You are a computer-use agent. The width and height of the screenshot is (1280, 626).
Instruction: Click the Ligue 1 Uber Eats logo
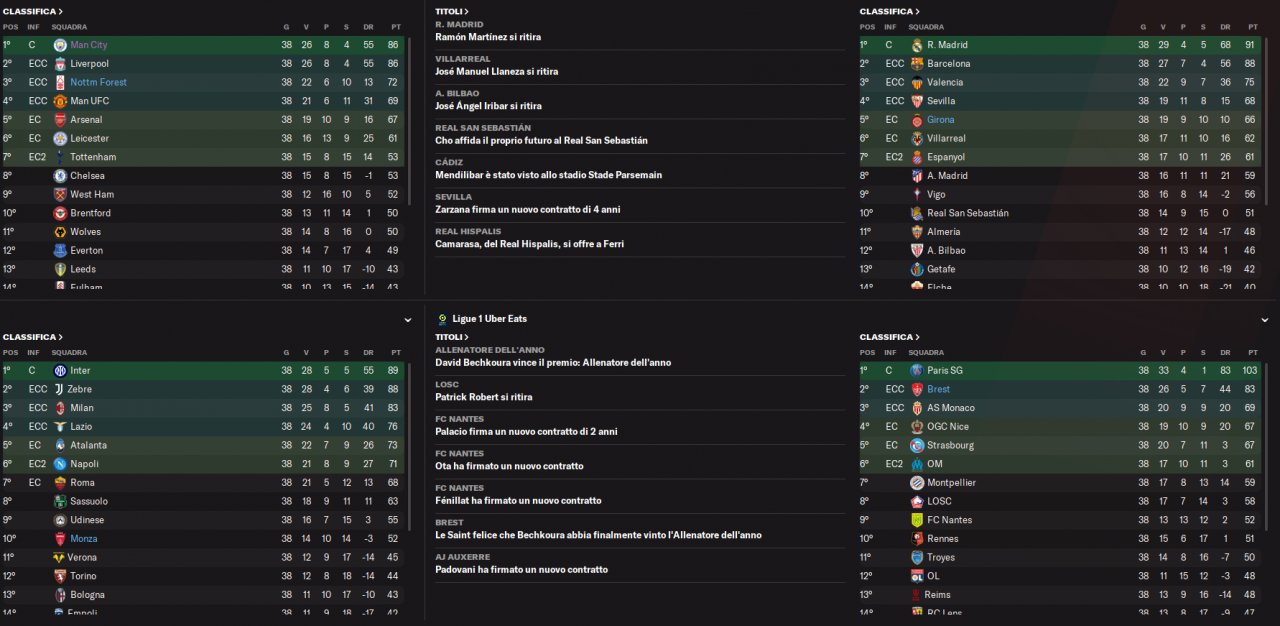442,319
